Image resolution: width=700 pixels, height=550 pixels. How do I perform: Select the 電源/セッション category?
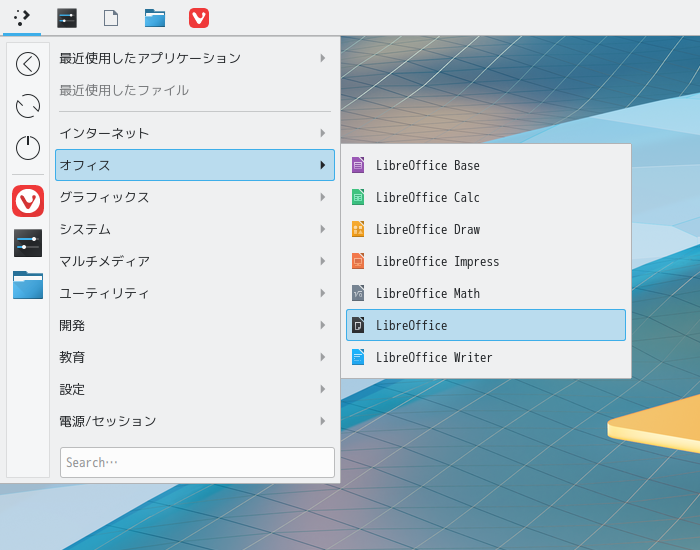(195, 421)
